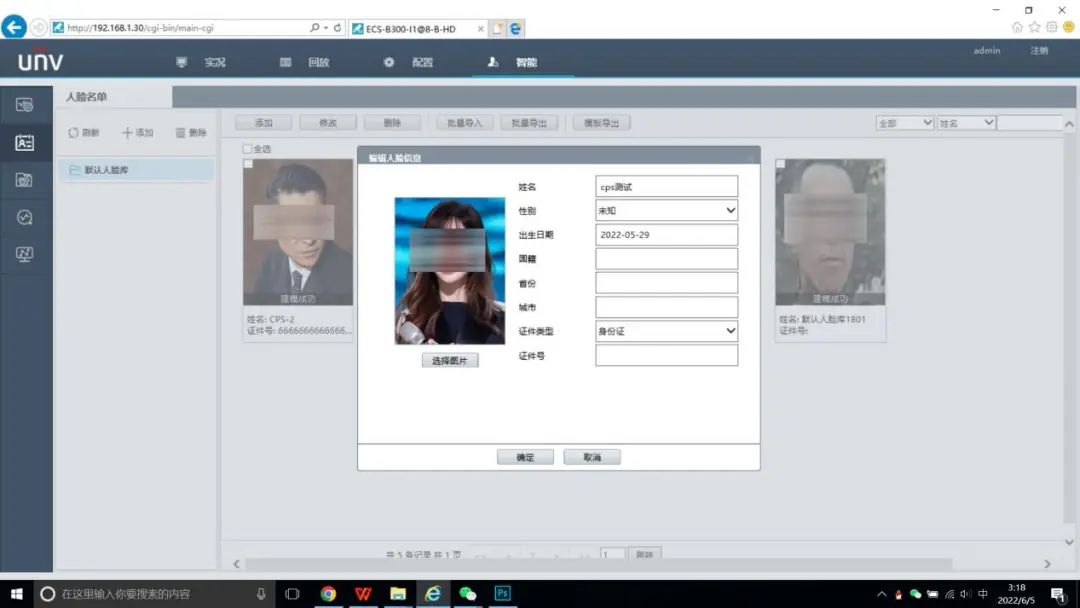
Task: Click the 刷新 refresh icon in the library panel
Action: pos(73,133)
